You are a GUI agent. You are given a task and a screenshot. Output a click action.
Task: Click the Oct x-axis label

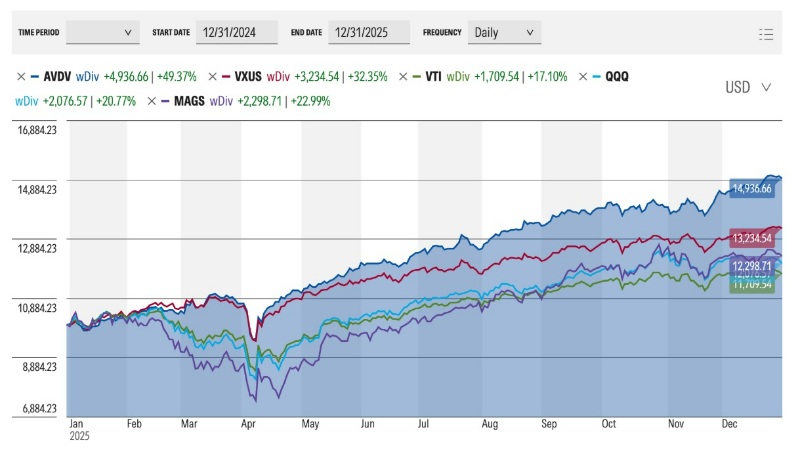(x=609, y=424)
